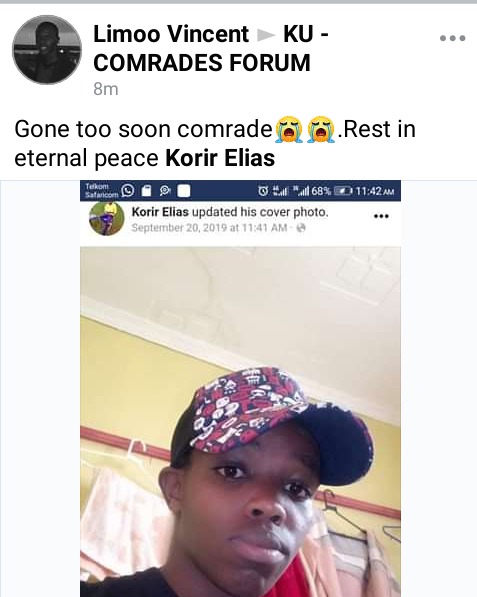Screen dimensions: 477x597
Task: Open the selfie photo with patterned cap
Action: 240,421
